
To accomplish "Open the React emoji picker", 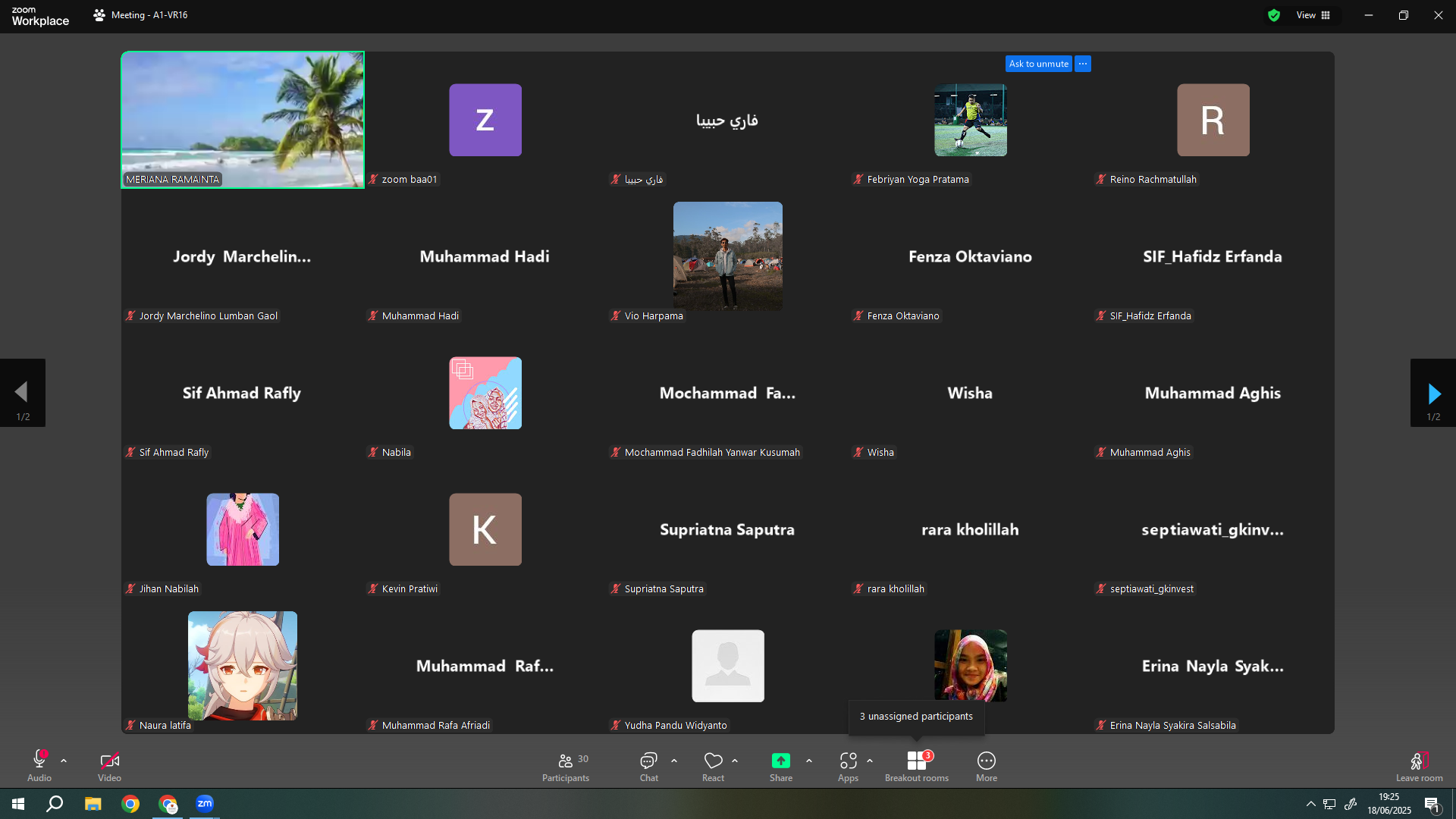I will click(713, 766).
